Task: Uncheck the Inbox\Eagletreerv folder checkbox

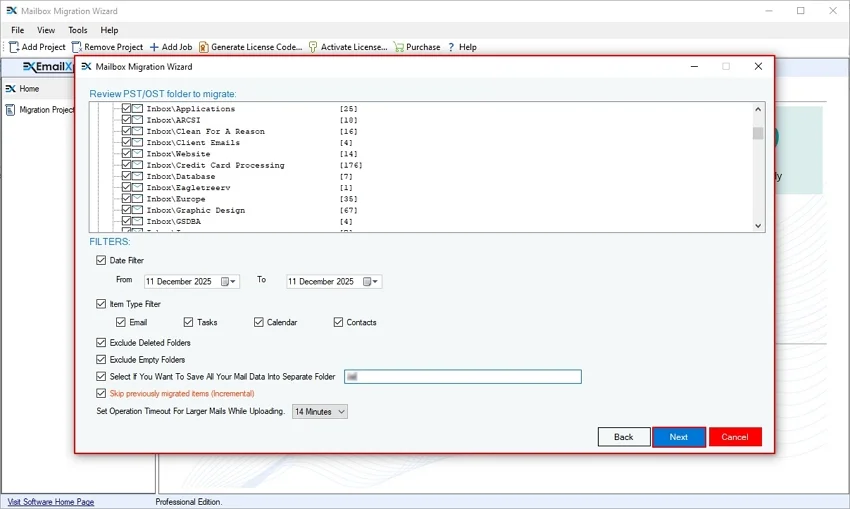Action: [x=126, y=187]
